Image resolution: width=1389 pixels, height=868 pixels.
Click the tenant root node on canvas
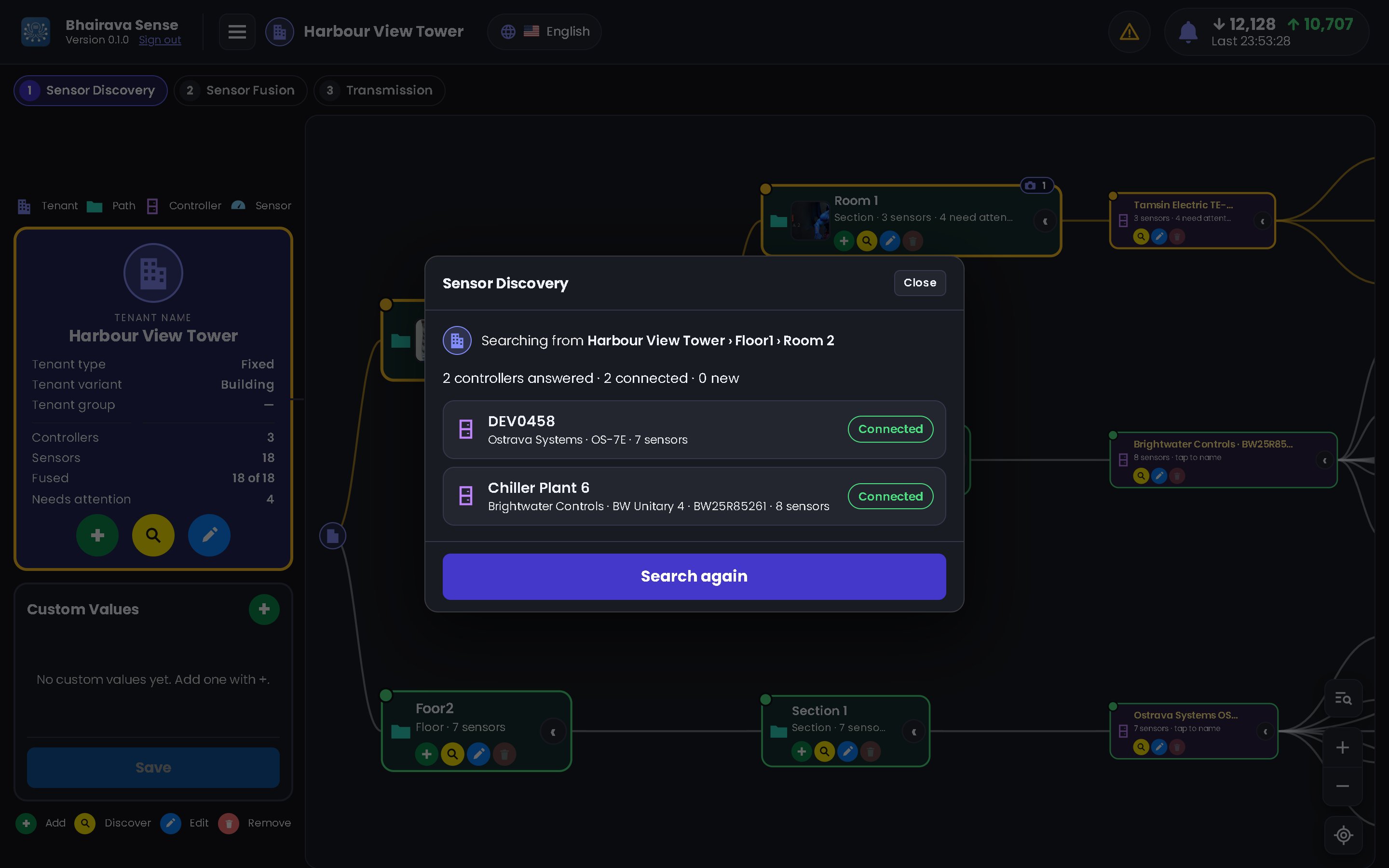pyautogui.click(x=333, y=536)
